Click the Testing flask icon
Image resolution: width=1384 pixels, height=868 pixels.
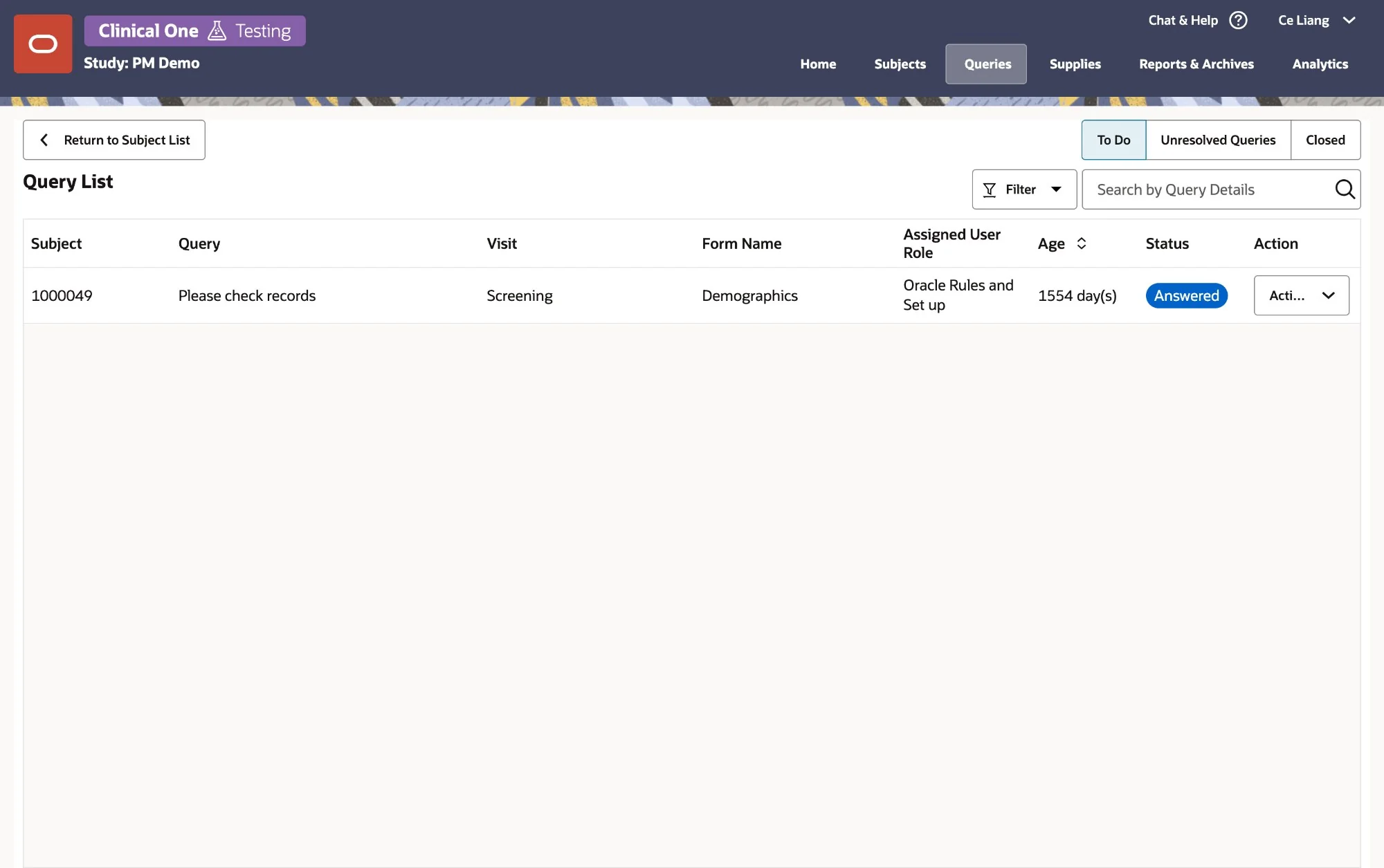217,30
